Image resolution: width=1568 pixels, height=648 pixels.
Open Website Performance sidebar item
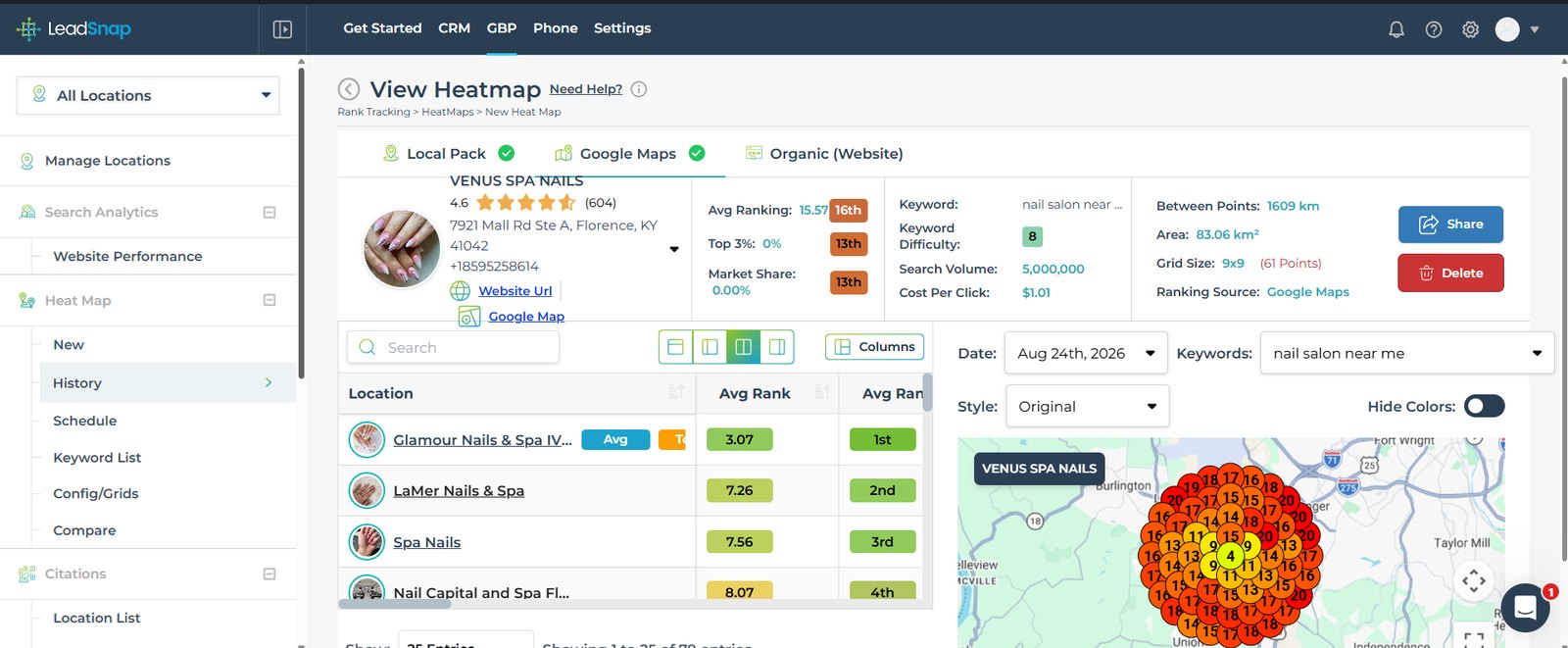pyautogui.click(x=127, y=256)
